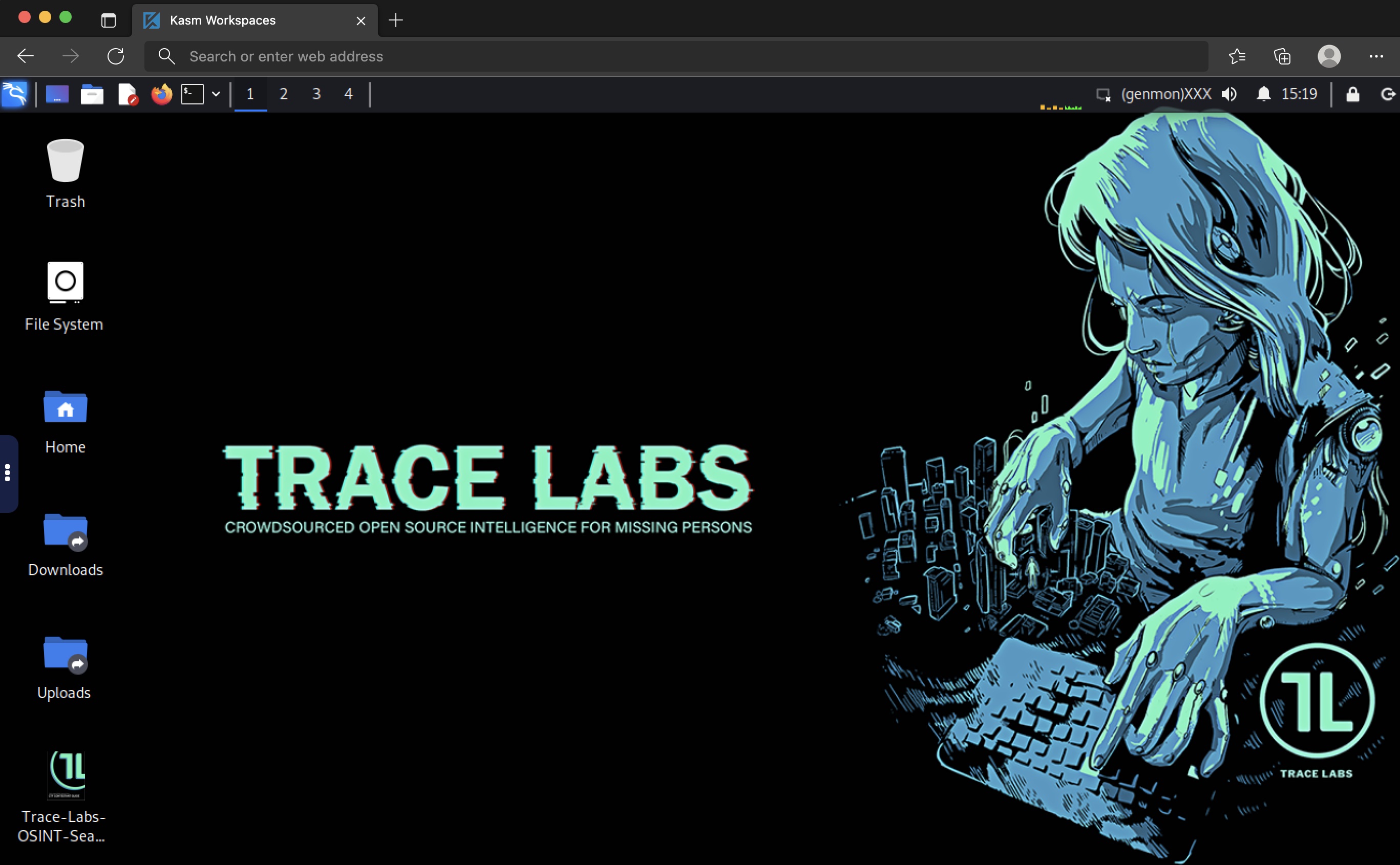Screen dimensions: 1400x865
Task: Toggle the screen lock icon
Action: [x=1352, y=94]
